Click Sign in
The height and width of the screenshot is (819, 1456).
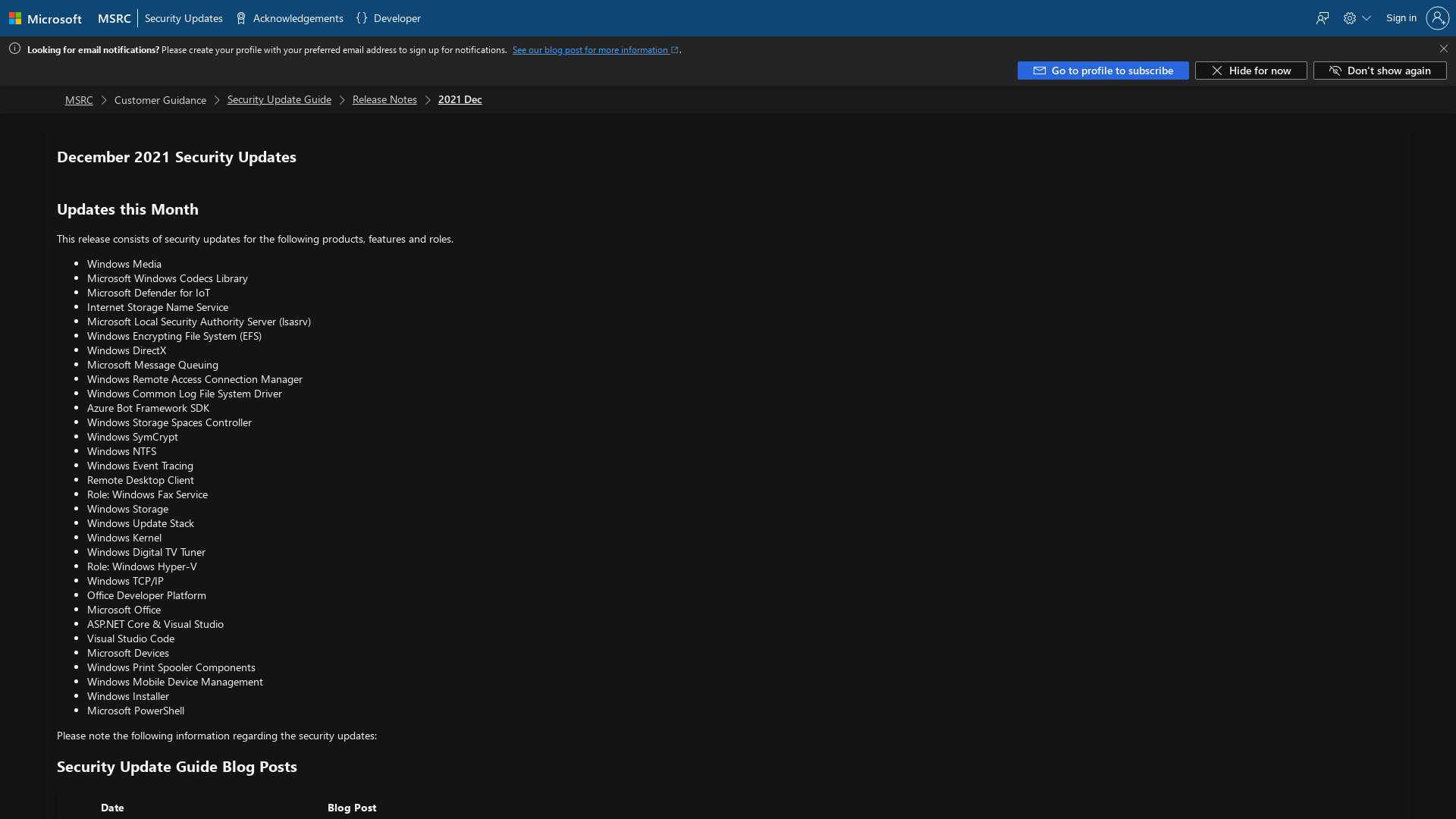(x=1401, y=18)
